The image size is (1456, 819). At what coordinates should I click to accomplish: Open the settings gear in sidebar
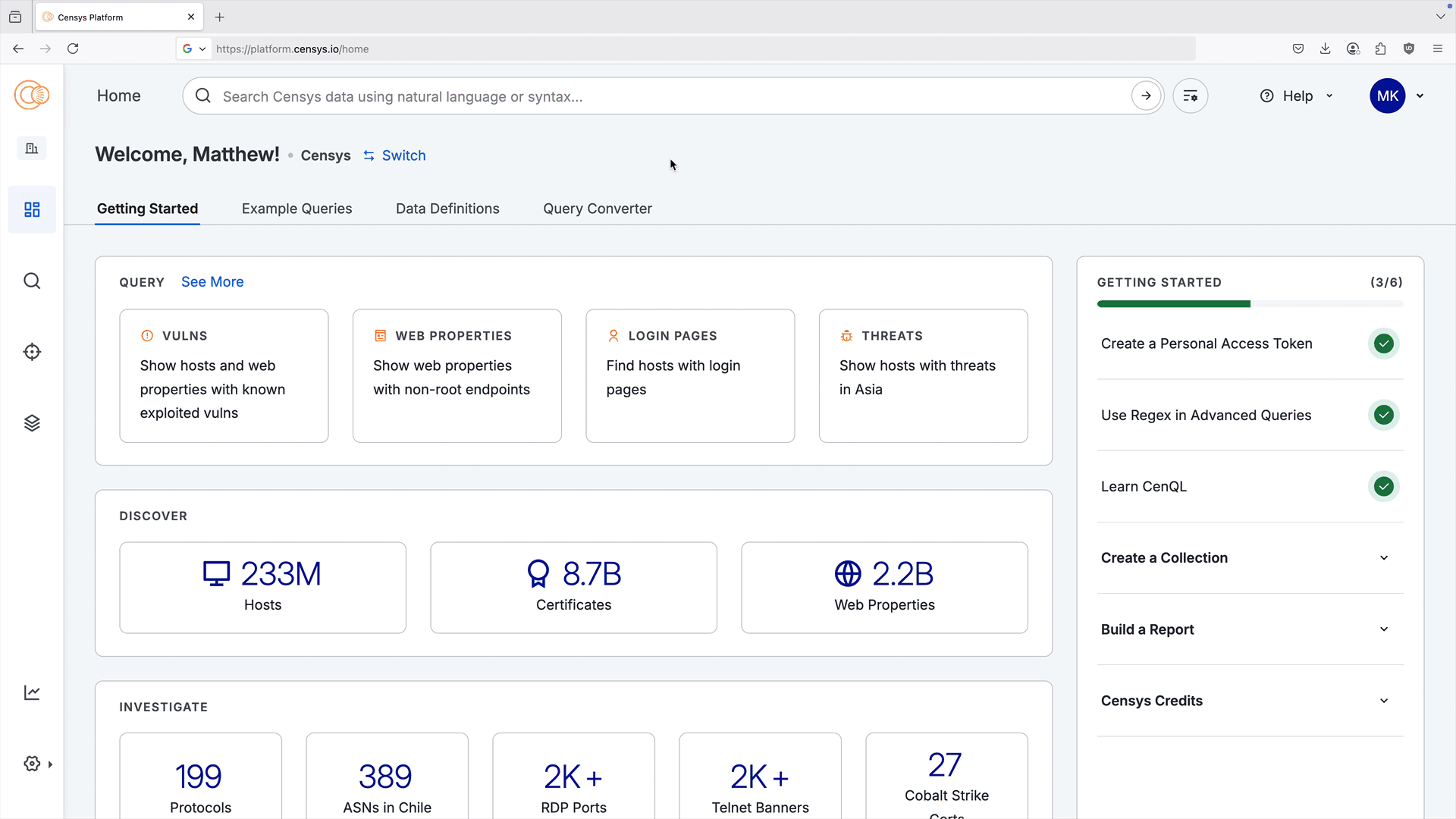[x=32, y=764]
